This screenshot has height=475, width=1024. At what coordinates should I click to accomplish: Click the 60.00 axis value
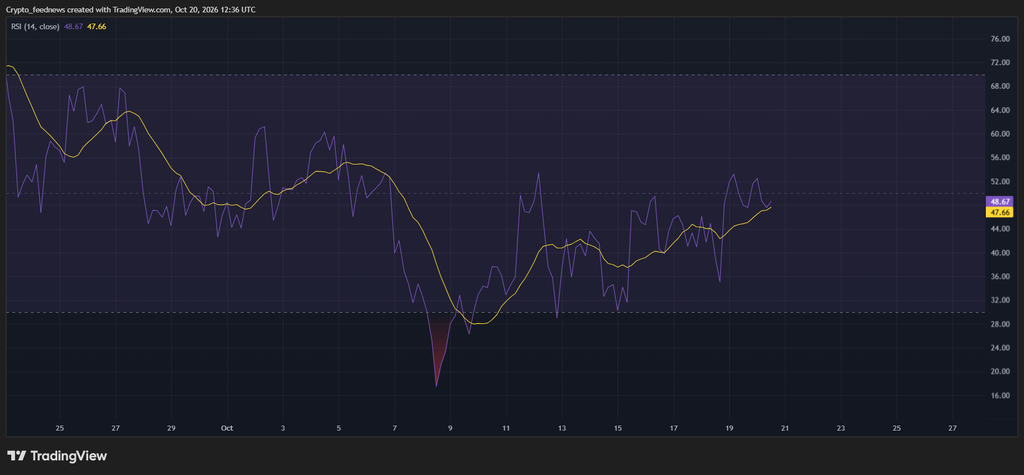point(1000,134)
